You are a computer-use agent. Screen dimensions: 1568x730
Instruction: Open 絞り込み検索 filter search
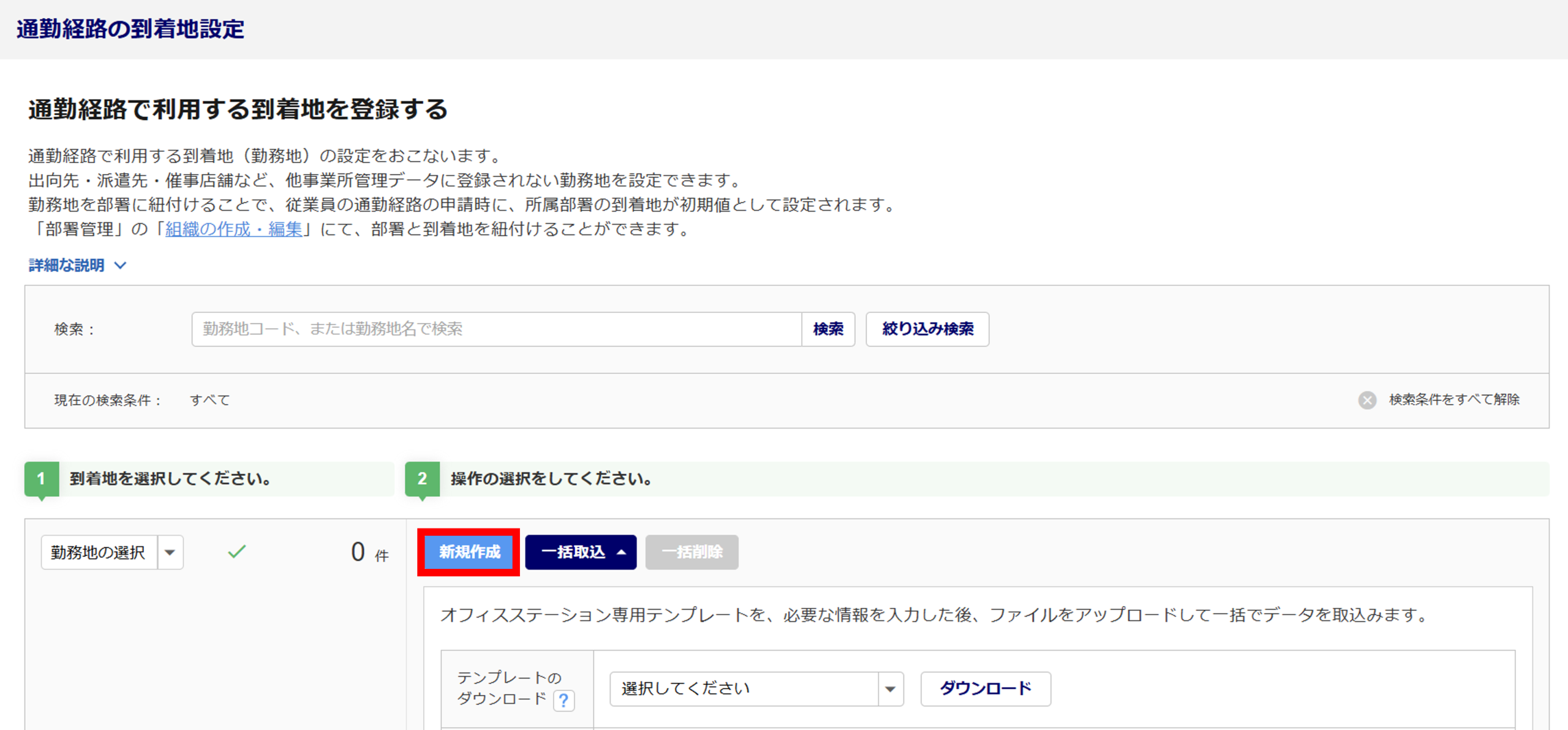point(927,329)
